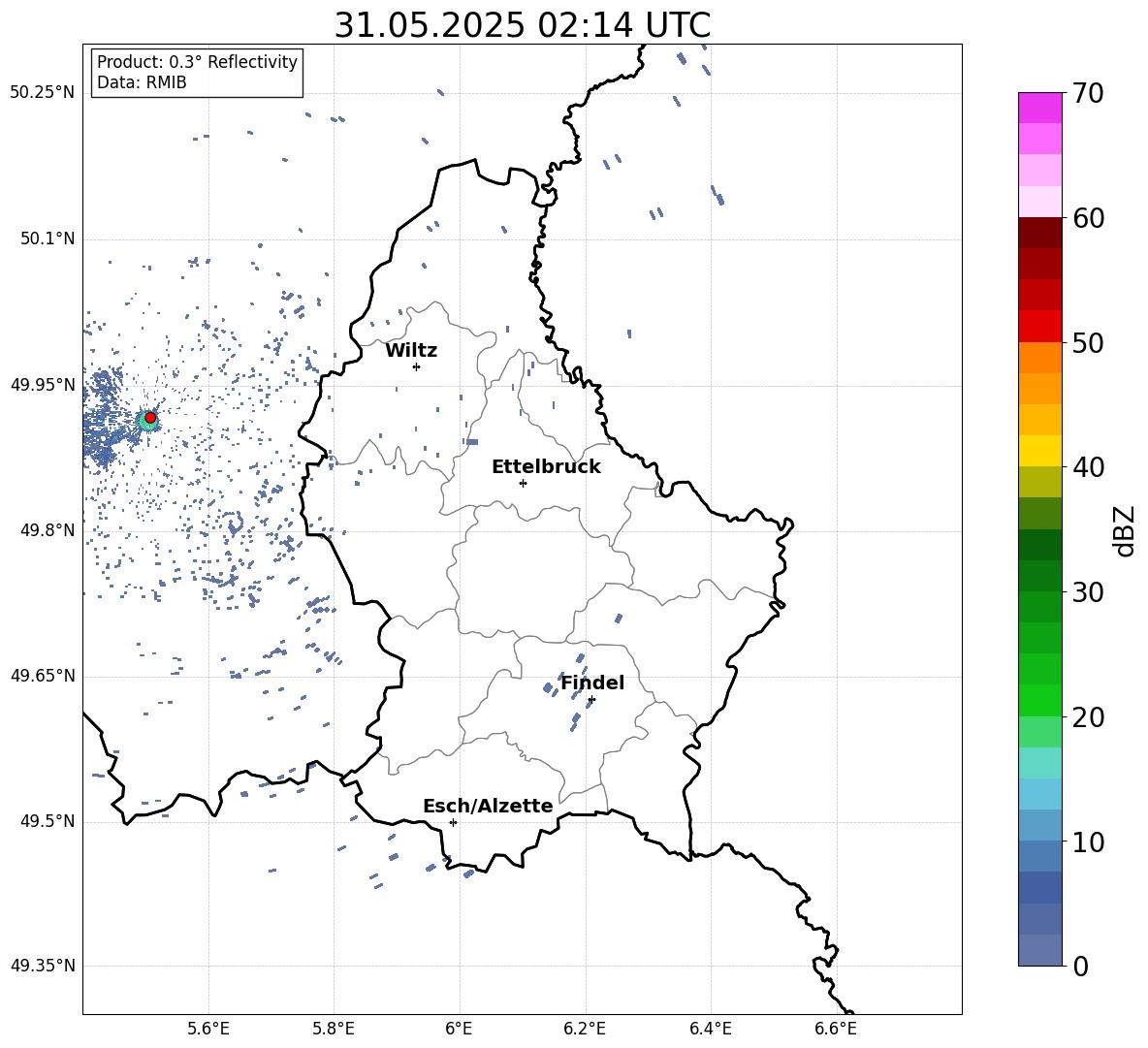Click the colorbar tick label 70
This screenshot has height=1048, width=1148.
(x=1089, y=93)
